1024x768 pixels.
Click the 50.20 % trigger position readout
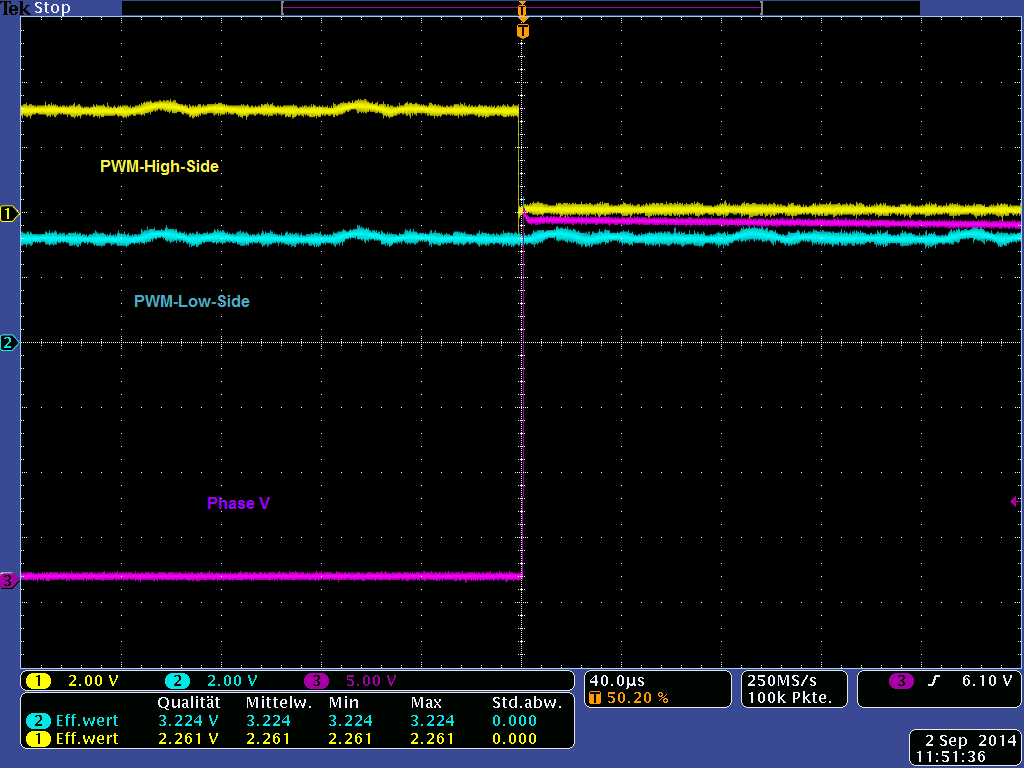(x=637, y=697)
